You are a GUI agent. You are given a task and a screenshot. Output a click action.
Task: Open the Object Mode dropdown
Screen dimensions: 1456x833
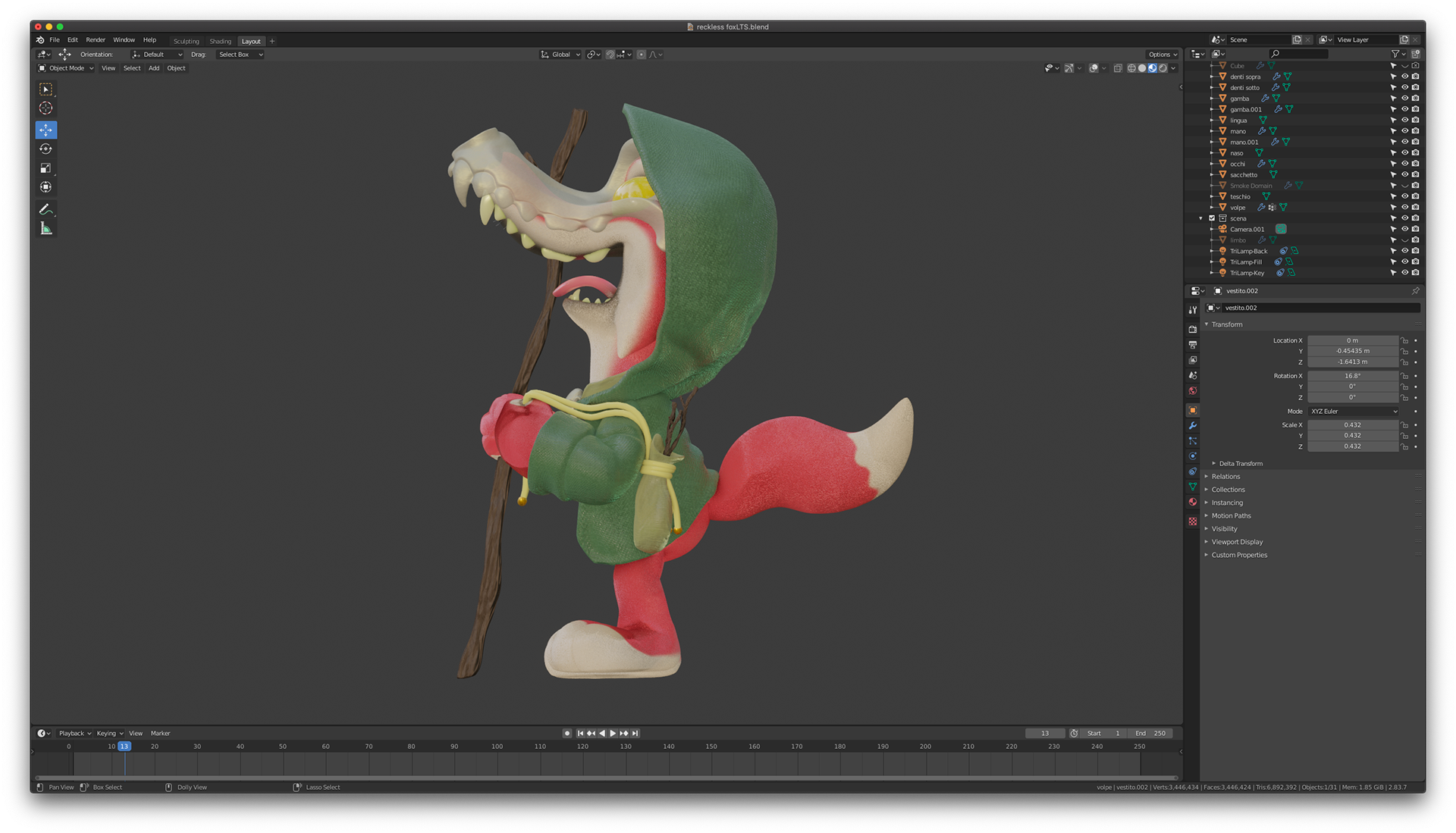point(67,68)
